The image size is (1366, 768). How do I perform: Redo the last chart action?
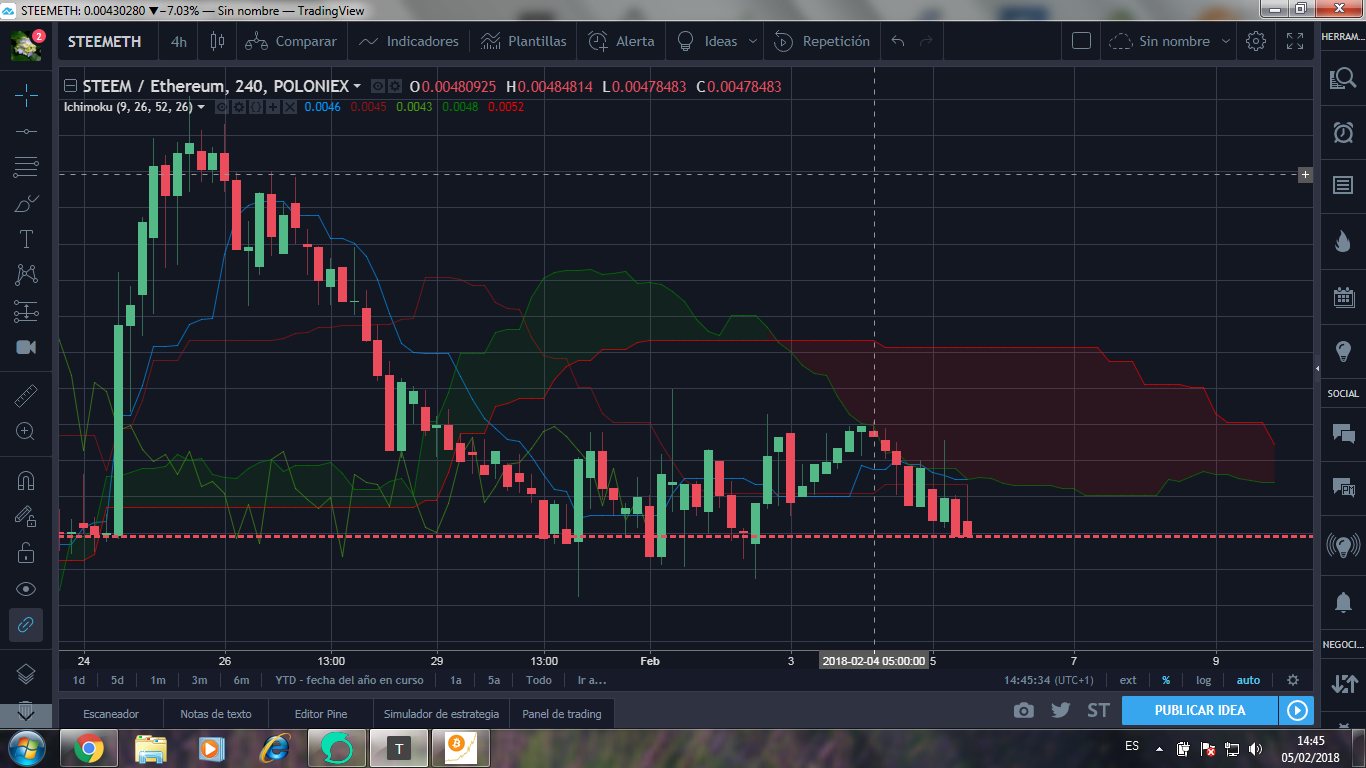[x=926, y=41]
